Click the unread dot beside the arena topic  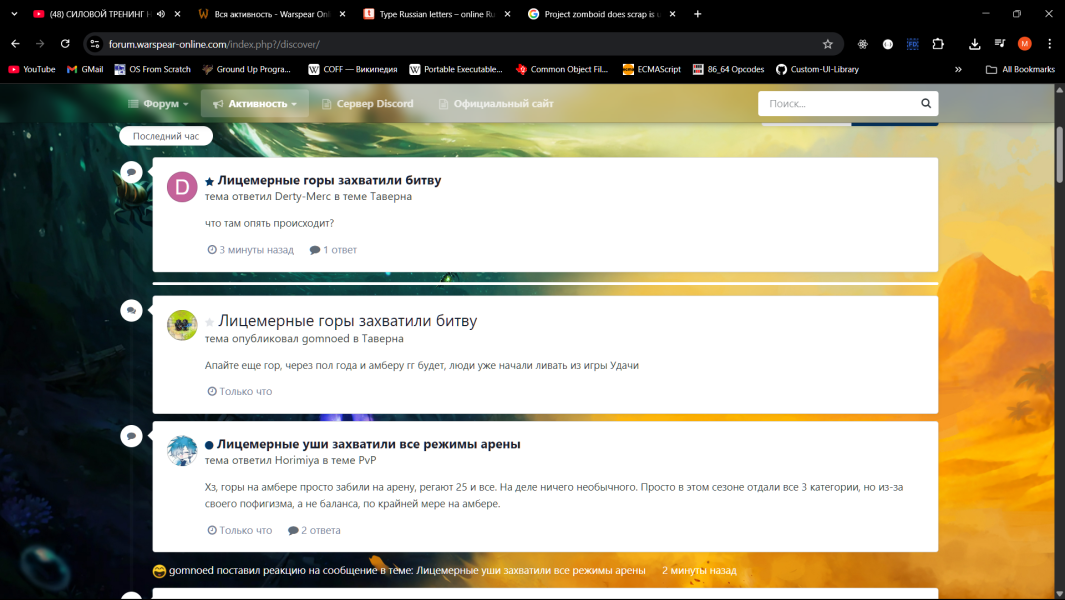pos(209,445)
